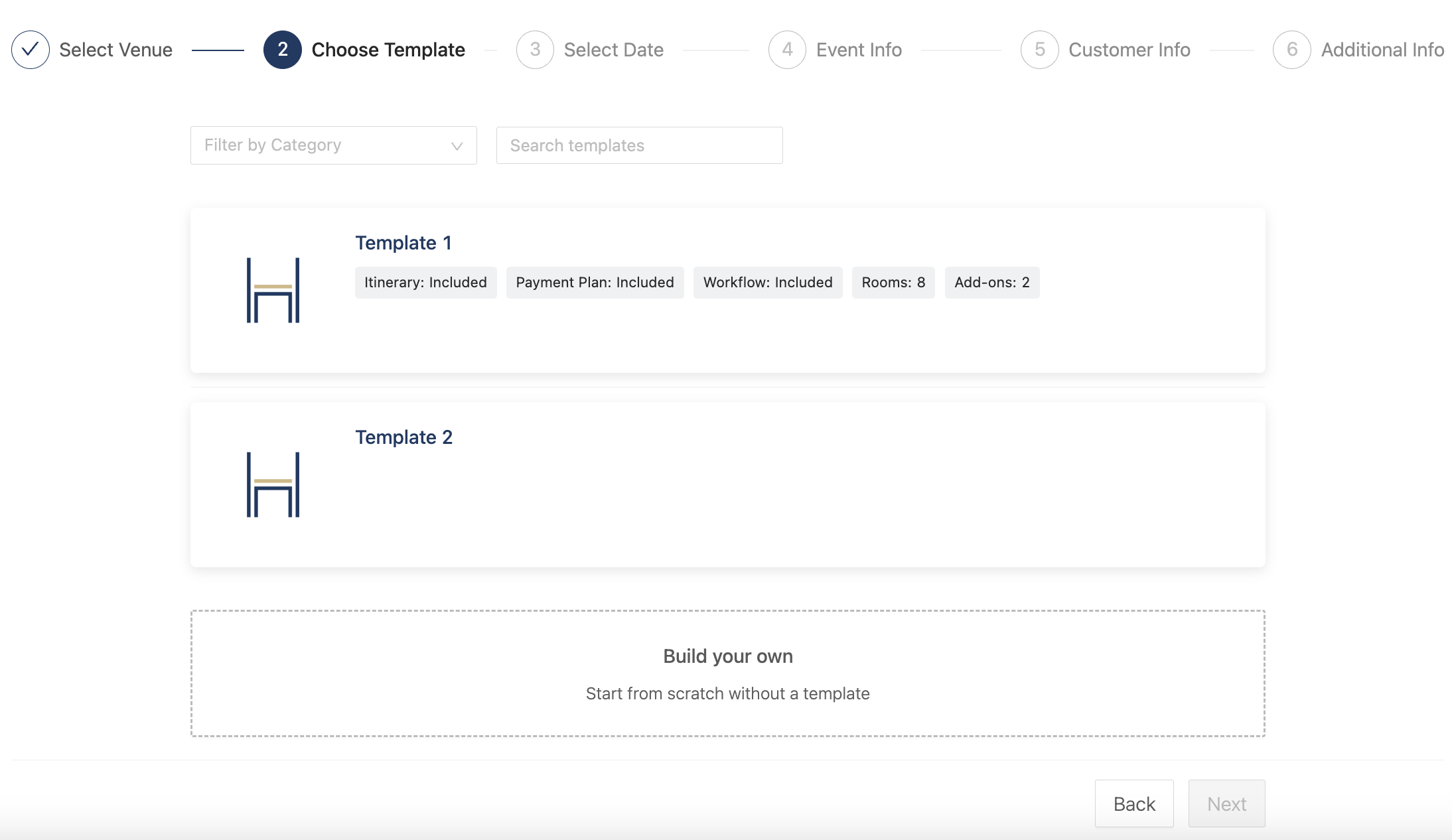Click the Payment Plan: Included tag
1452x840 pixels.
point(595,283)
